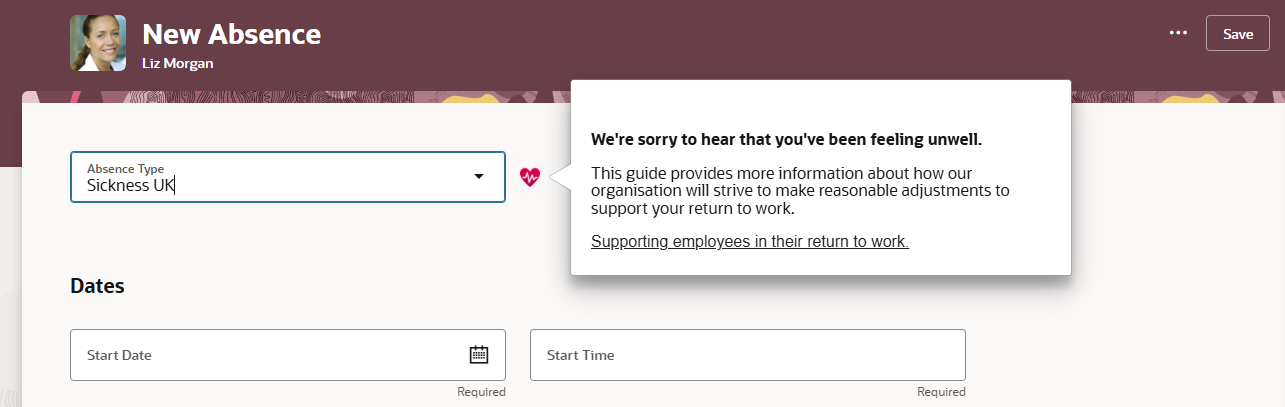Click the heart health guidance icon
Screen dimensions: 1285x407
530,177
